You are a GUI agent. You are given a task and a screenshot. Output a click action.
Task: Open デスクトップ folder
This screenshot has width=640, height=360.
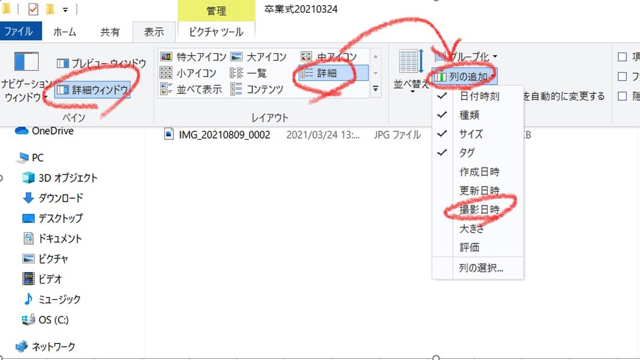tap(52, 218)
